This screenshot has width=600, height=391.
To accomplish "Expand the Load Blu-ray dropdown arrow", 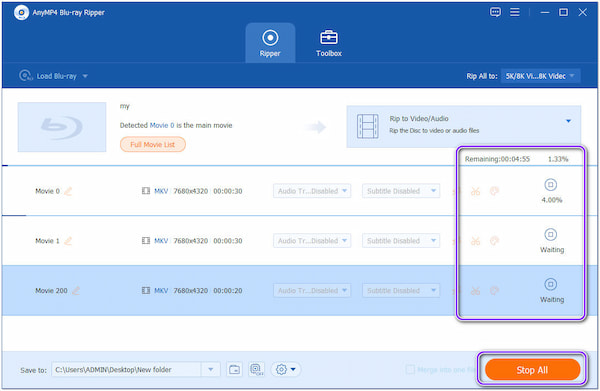I will [x=85, y=76].
